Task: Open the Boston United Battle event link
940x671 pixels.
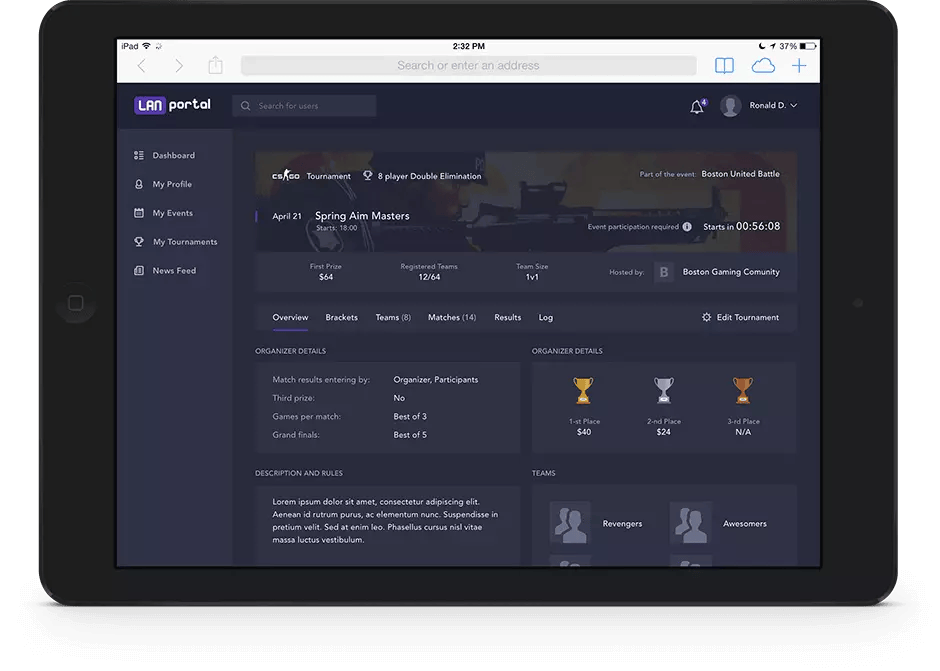Action: click(x=740, y=174)
